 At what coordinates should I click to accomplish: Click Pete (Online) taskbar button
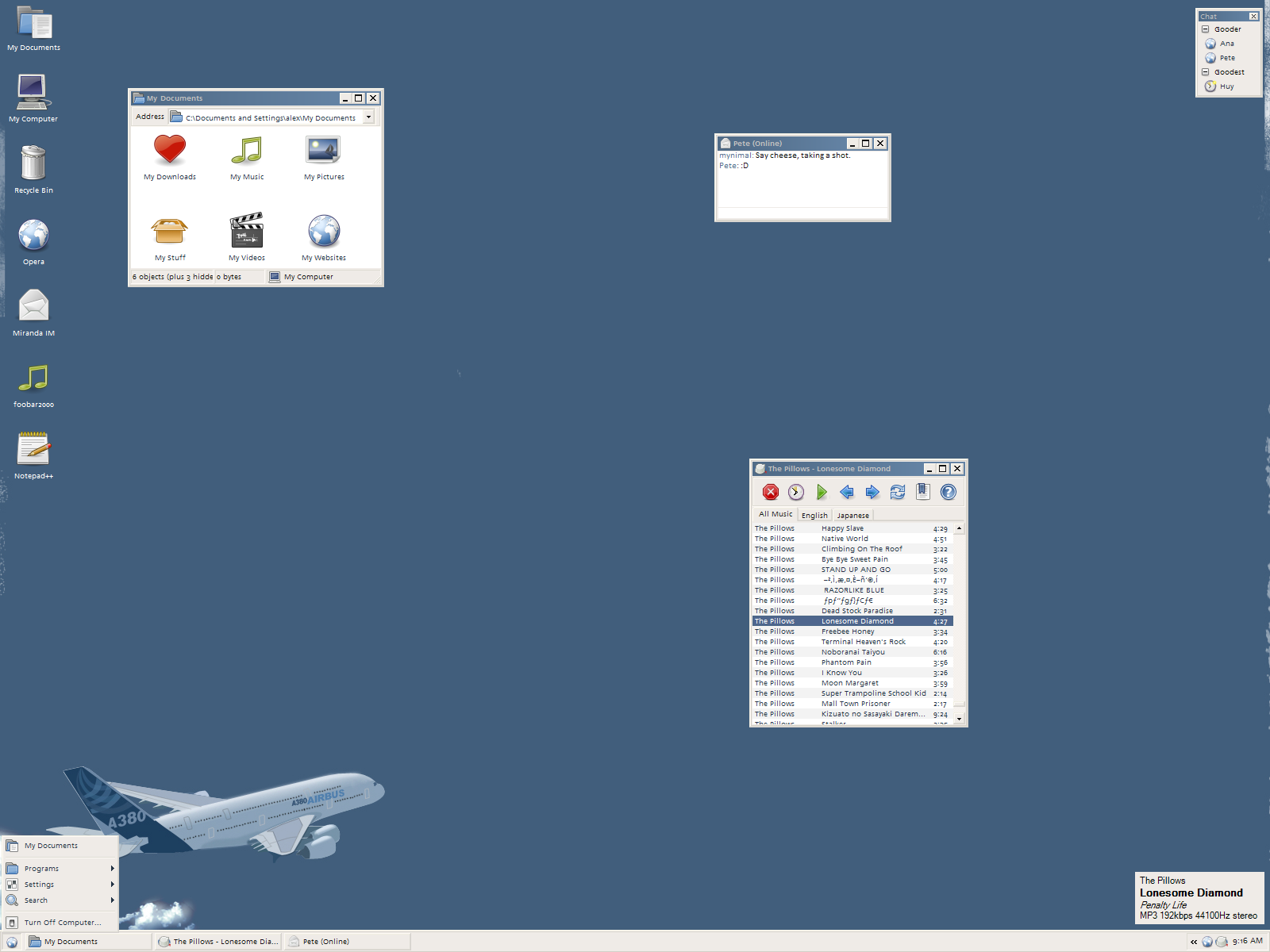pyautogui.click(x=348, y=942)
